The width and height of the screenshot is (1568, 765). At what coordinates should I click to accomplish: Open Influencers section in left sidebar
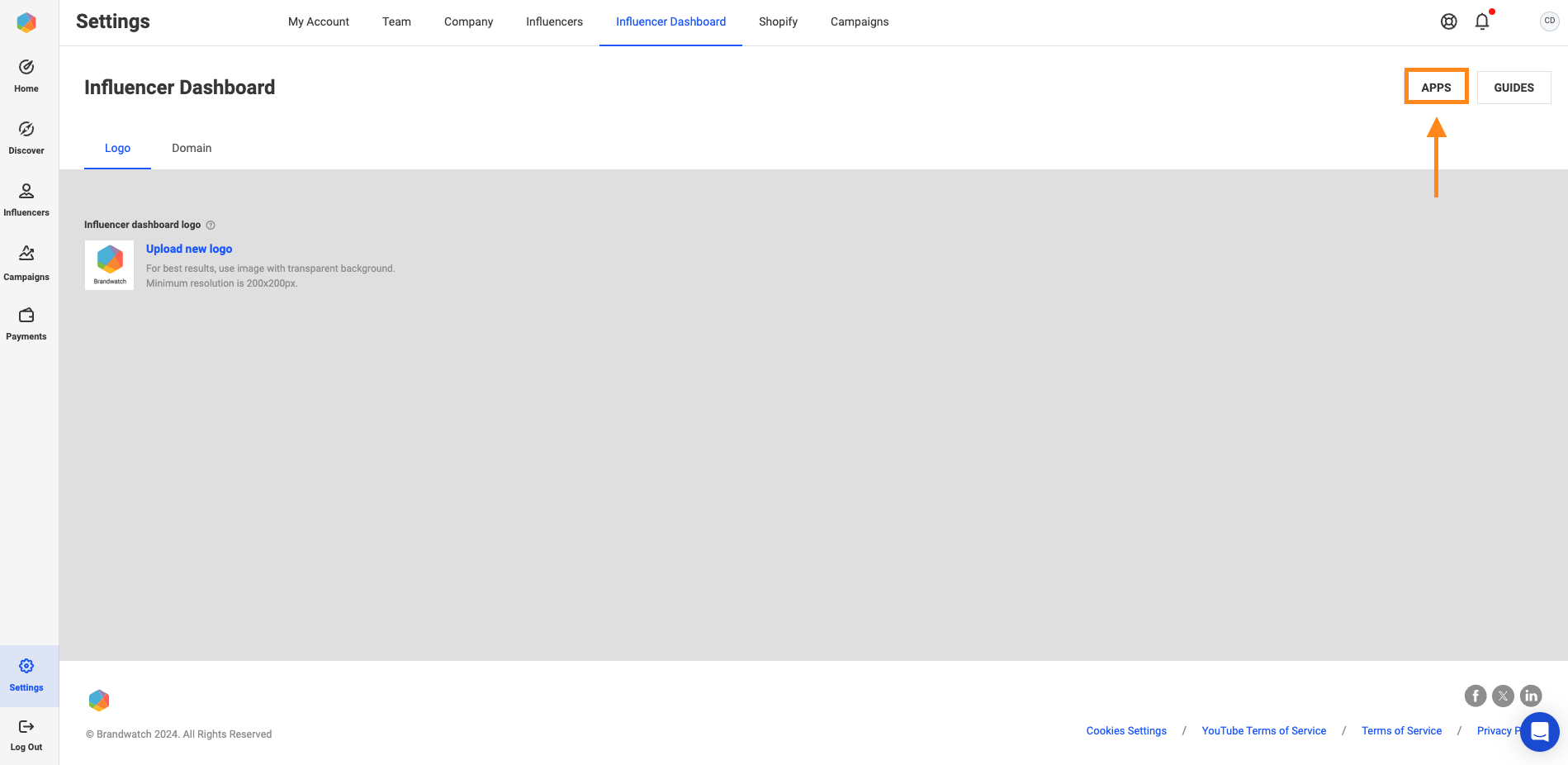click(x=26, y=200)
